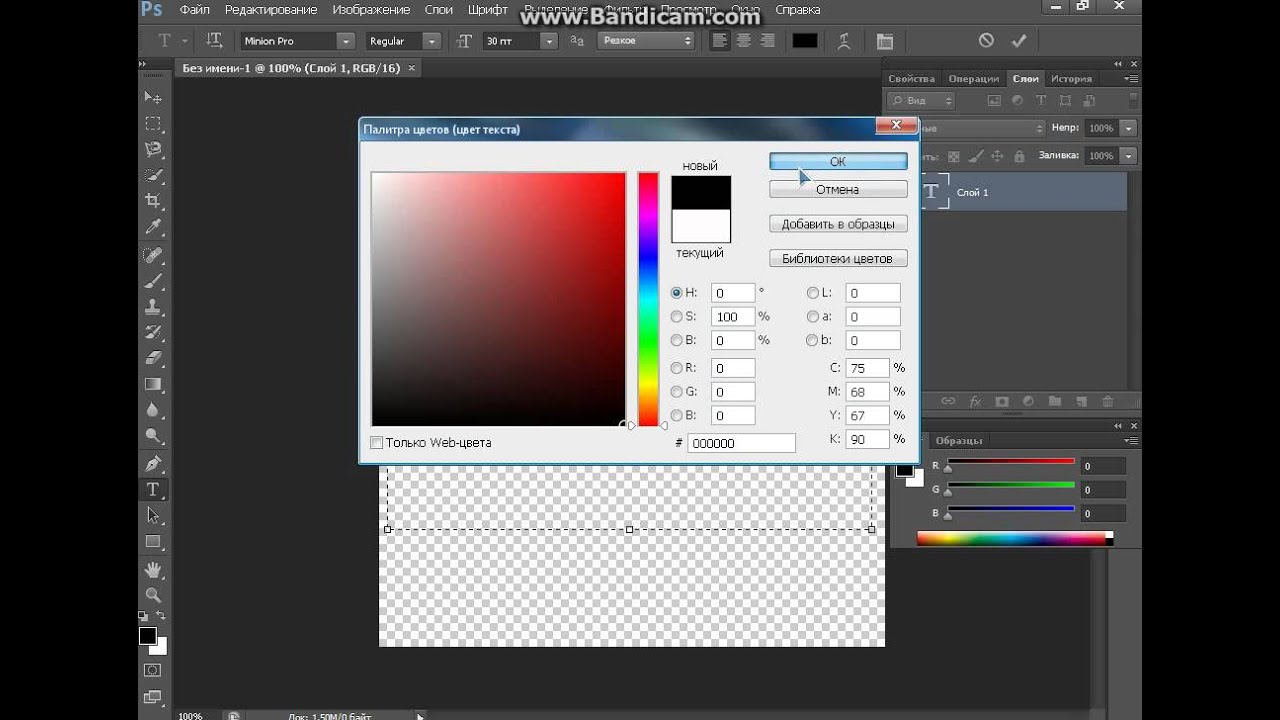Click OK in the color picker
Viewport: 1280px width, 720px height.
click(838, 161)
